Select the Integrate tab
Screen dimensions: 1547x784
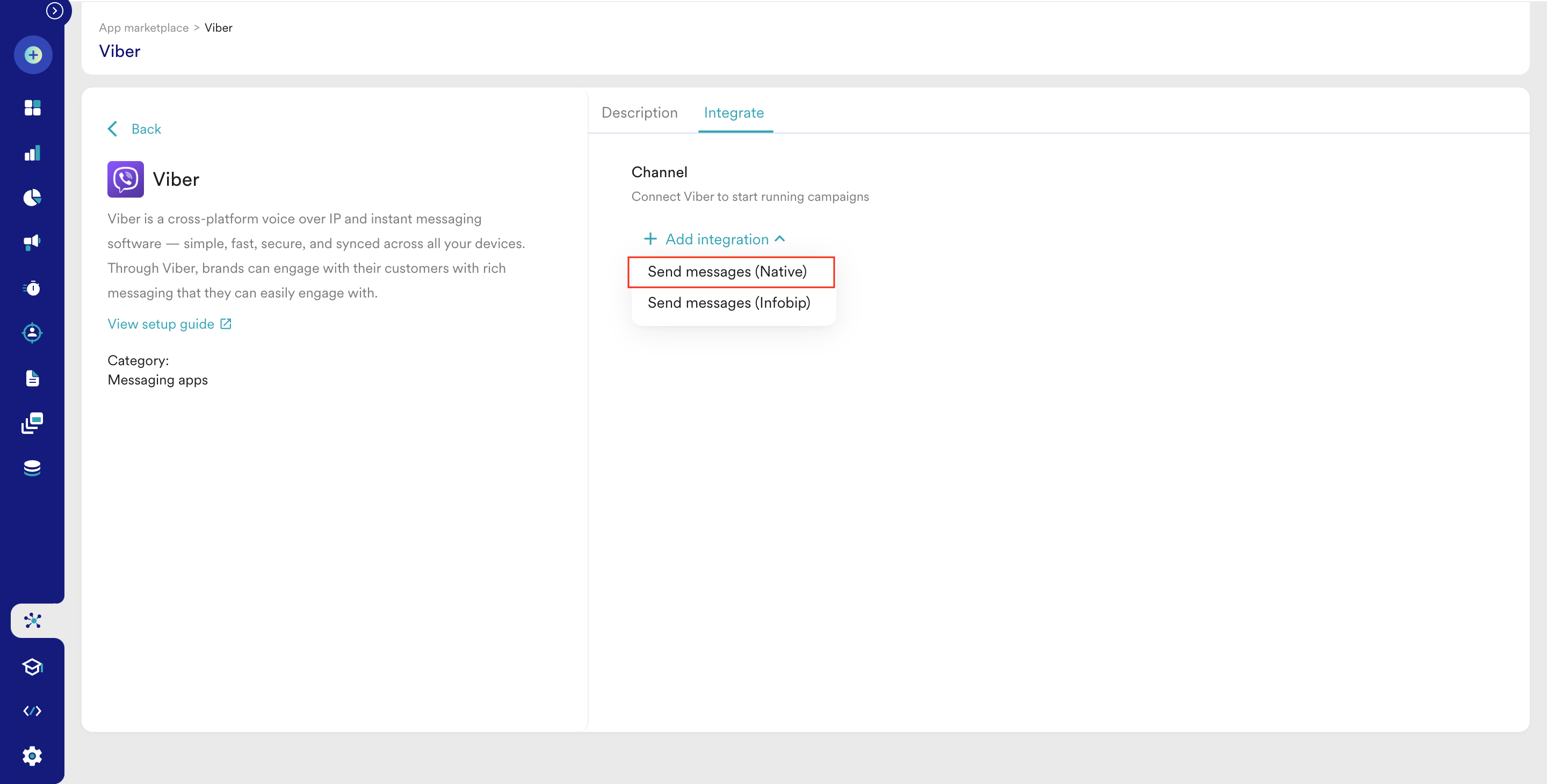(734, 113)
